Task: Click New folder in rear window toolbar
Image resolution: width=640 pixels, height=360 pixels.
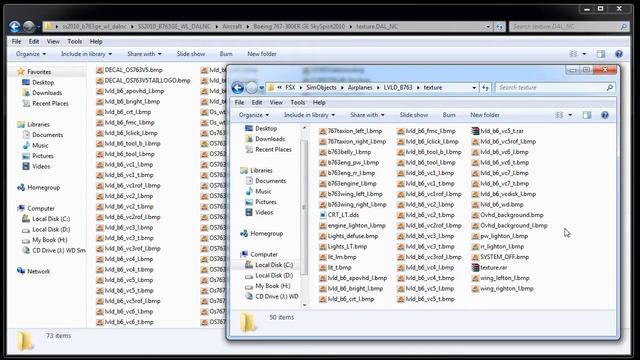Action: point(262,54)
